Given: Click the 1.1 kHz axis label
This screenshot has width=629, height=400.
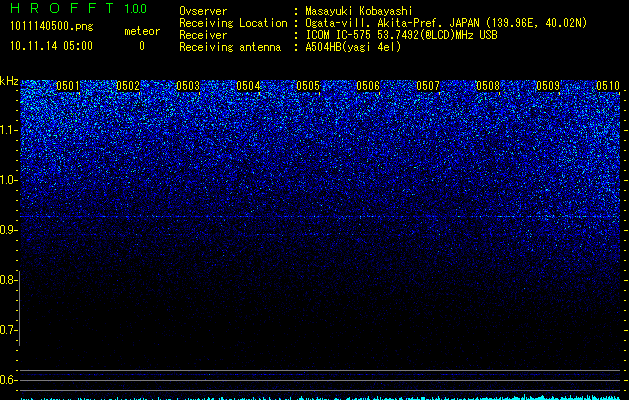Looking at the screenshot, I should (x=7, y=130).
